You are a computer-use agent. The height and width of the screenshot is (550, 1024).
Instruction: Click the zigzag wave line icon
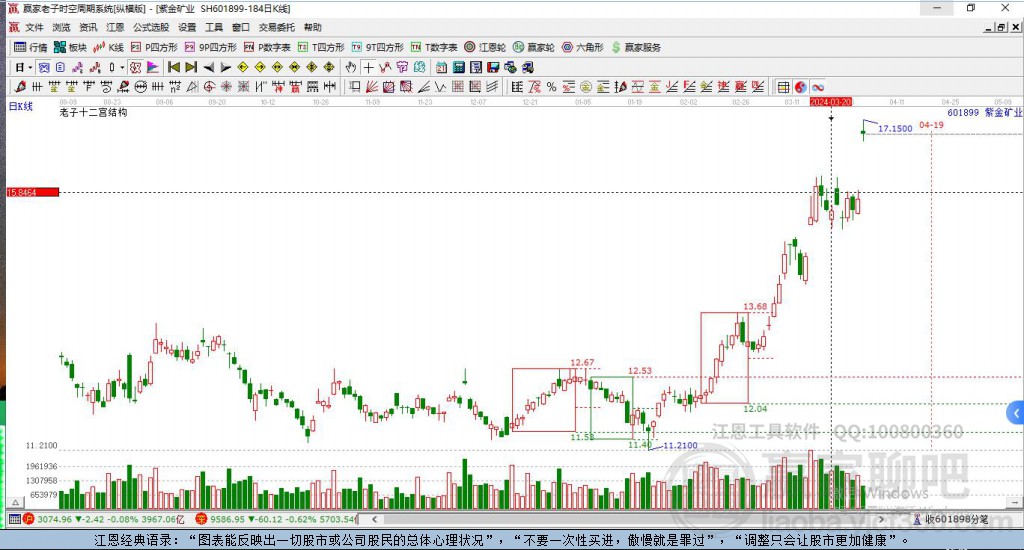pos(440,87)
